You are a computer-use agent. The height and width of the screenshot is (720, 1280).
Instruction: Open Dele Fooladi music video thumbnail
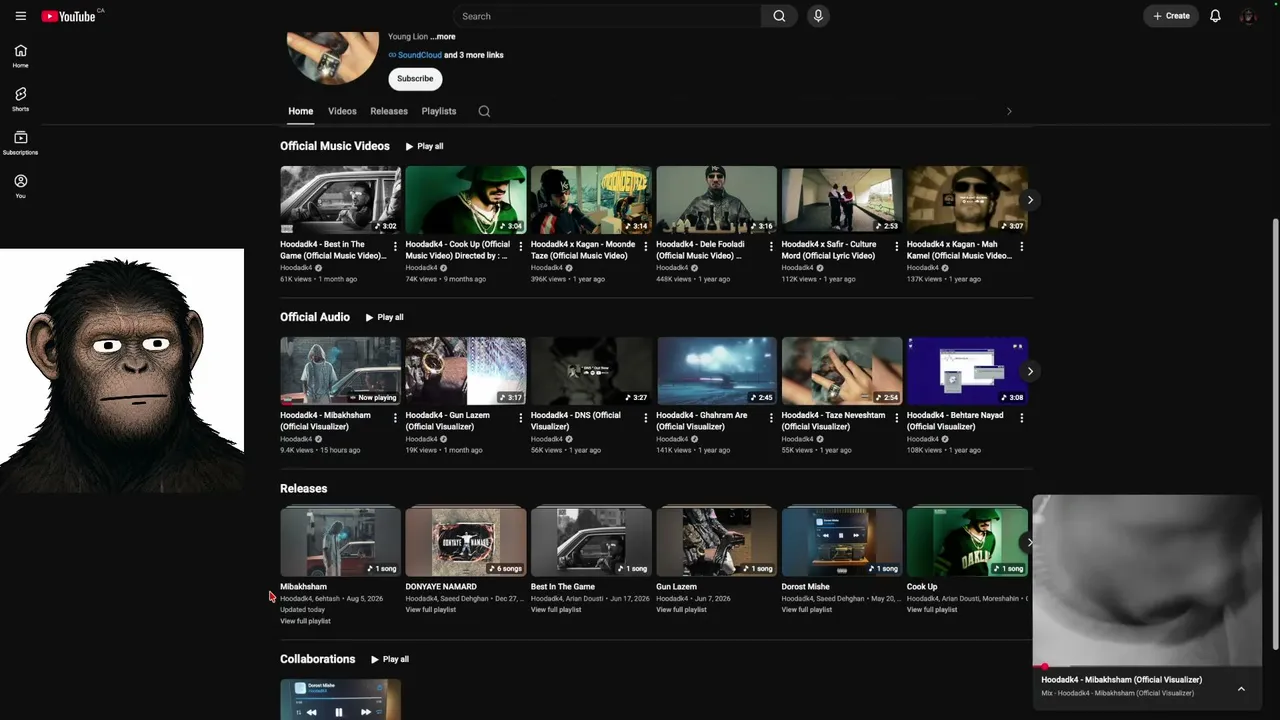click(716, 200)
